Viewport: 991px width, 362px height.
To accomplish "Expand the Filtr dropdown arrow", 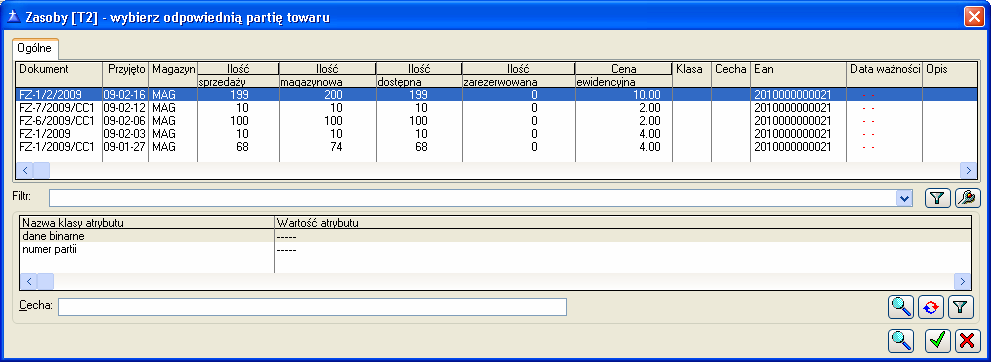I will (x=904, y=198).
